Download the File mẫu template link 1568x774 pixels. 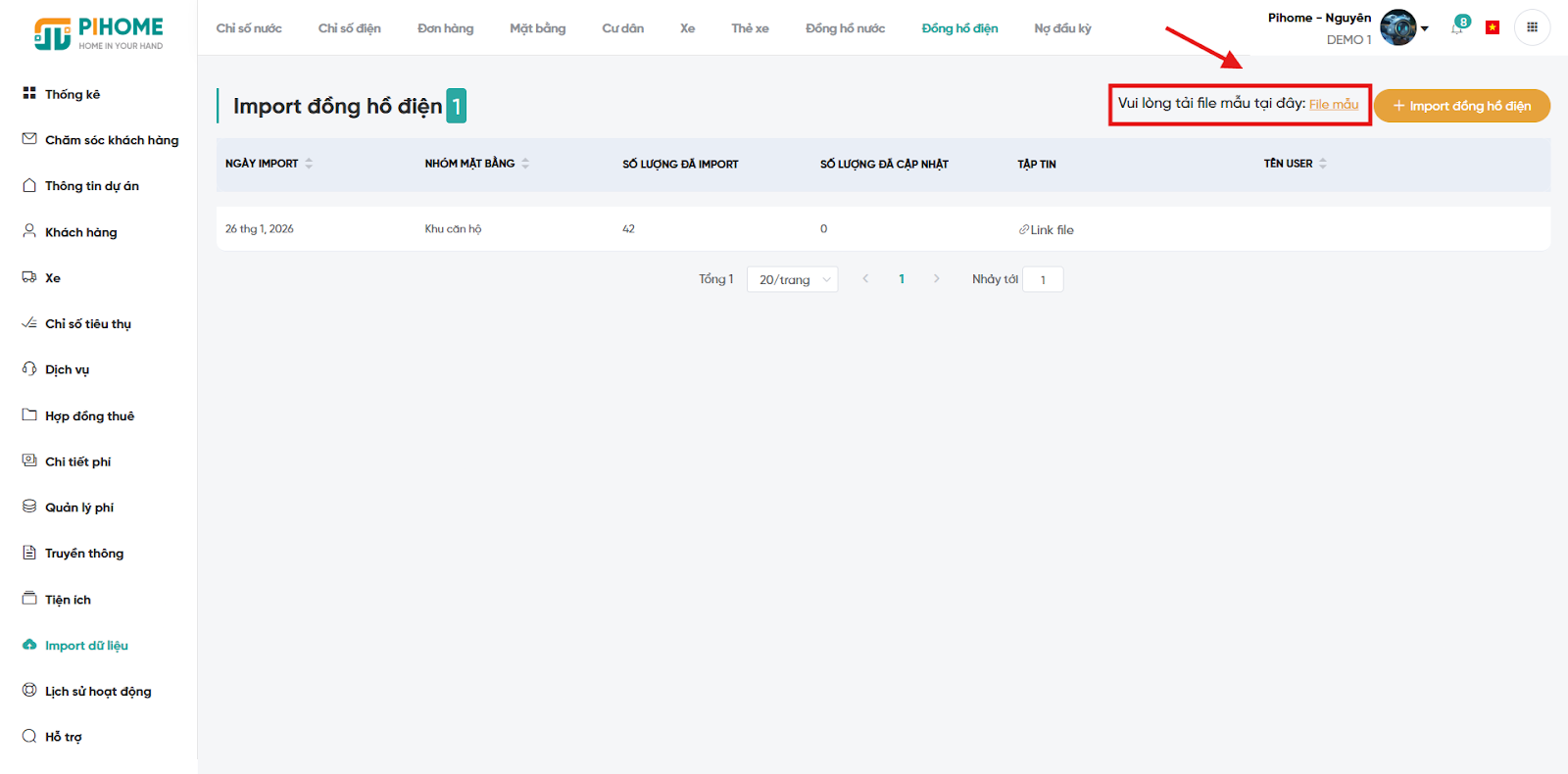click(1333, 105)
